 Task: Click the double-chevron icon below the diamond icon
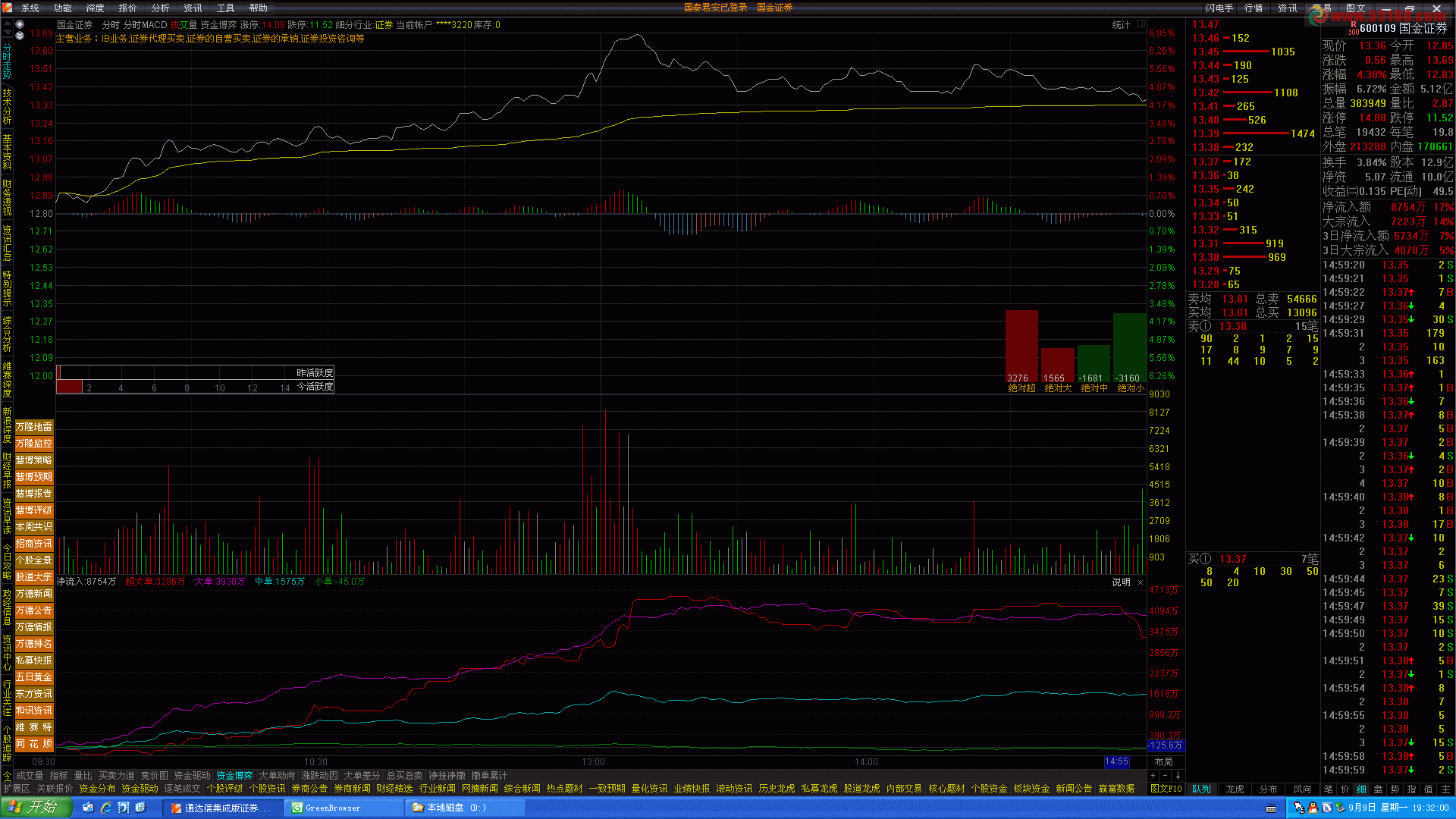coord(20,35)
